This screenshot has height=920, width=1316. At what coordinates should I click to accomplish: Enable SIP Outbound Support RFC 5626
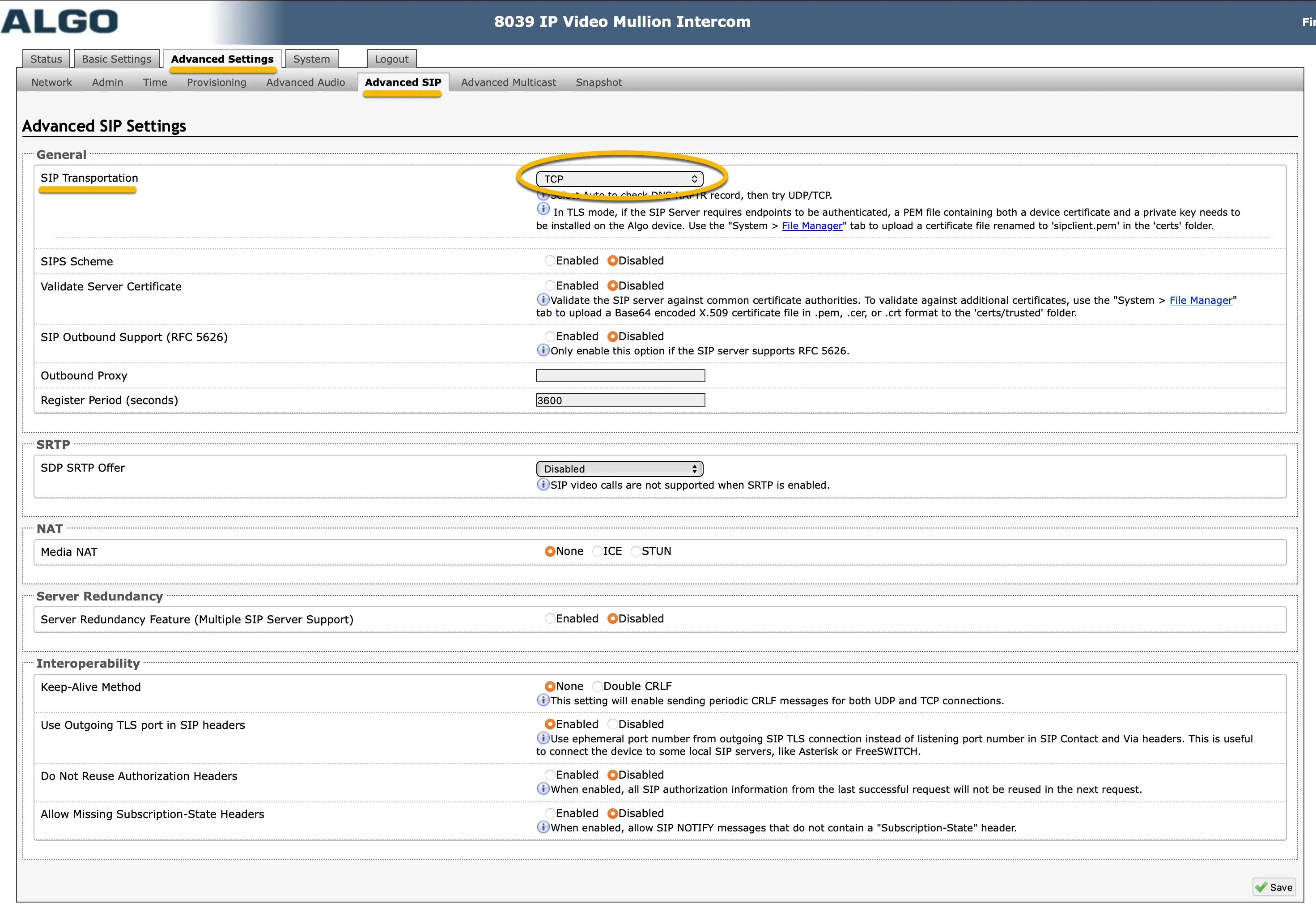[x=550, y=336]
